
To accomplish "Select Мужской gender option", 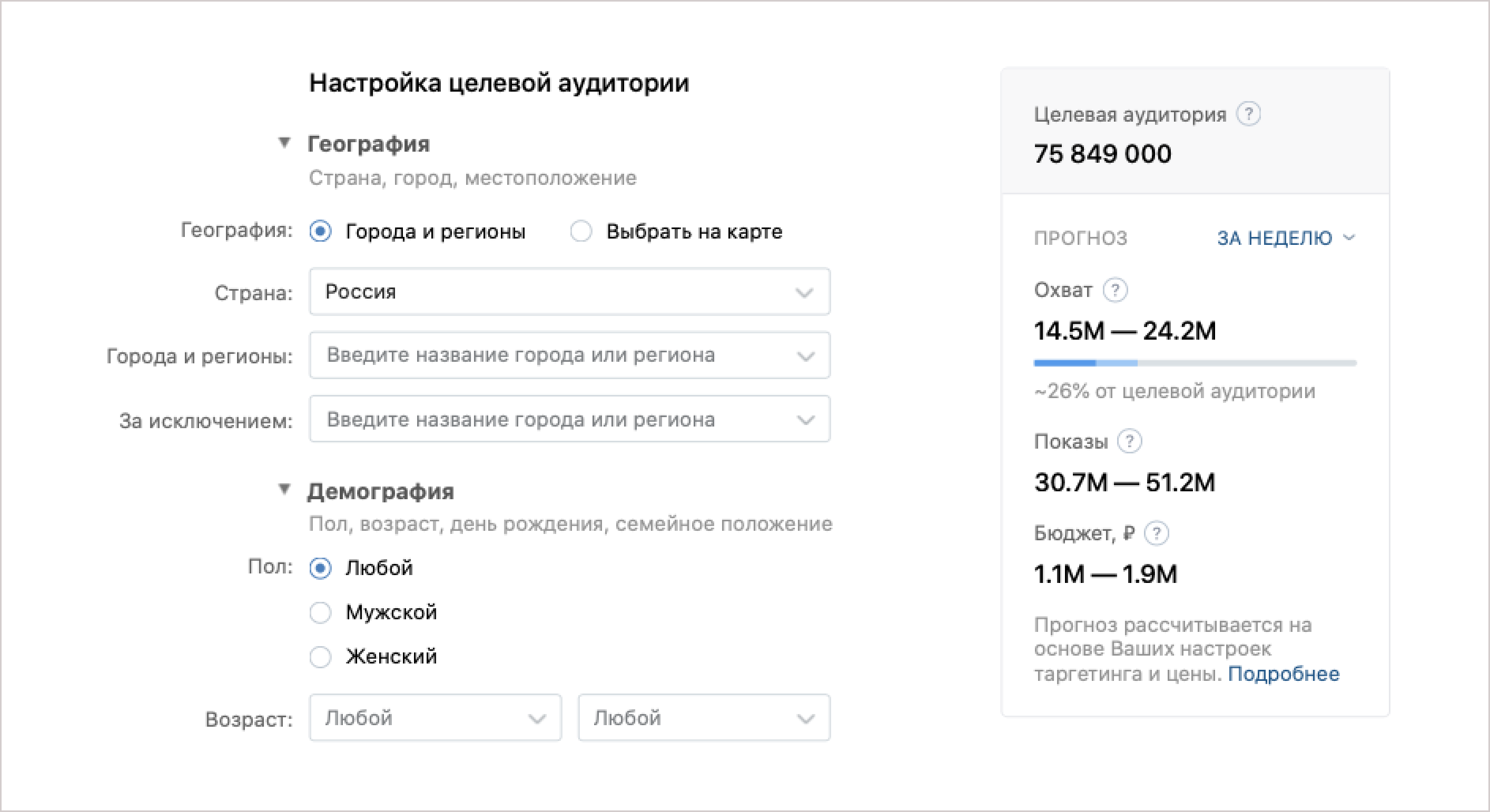I will [320, 612].
